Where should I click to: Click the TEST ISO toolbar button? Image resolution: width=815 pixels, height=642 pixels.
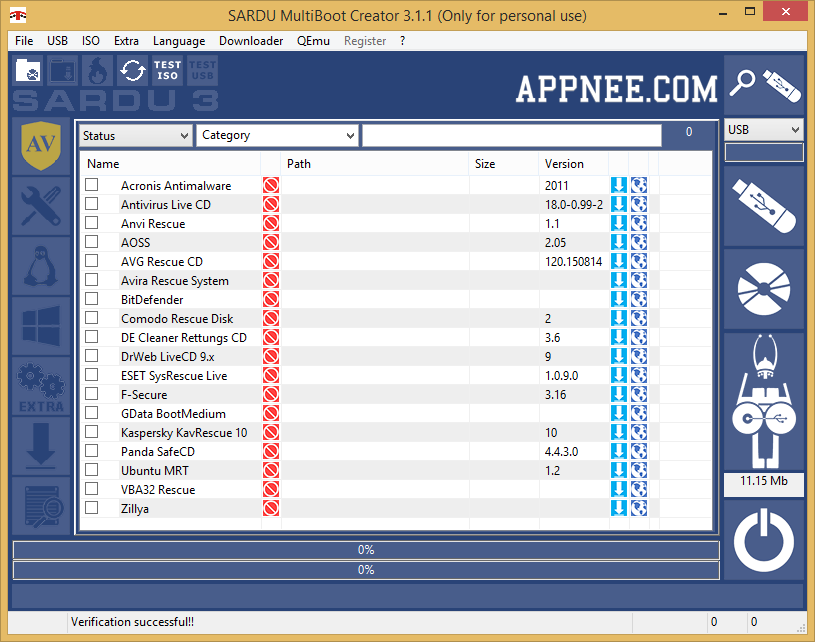coord(167,70)
